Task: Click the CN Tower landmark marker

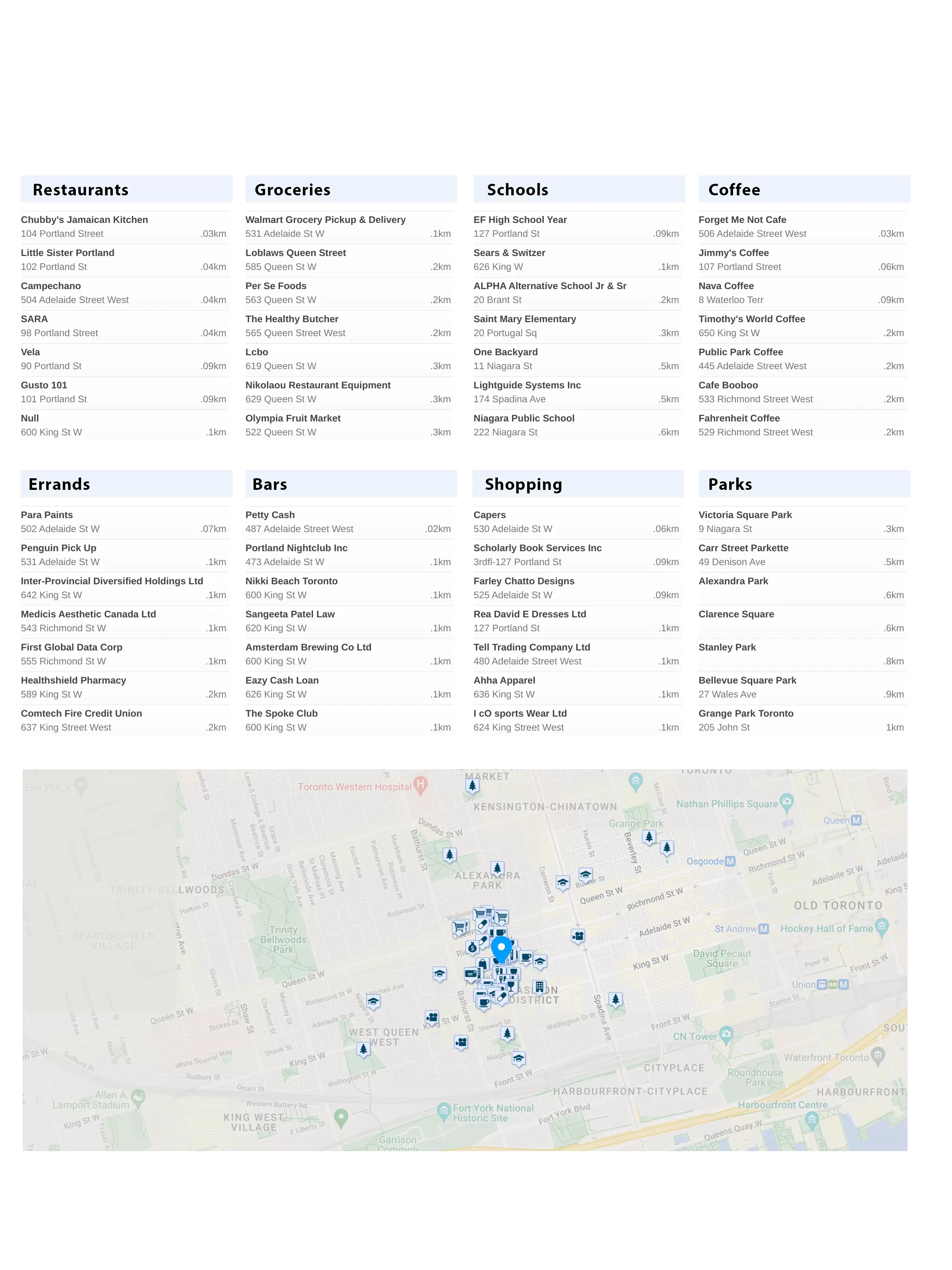Action: tap(726, 1034)
